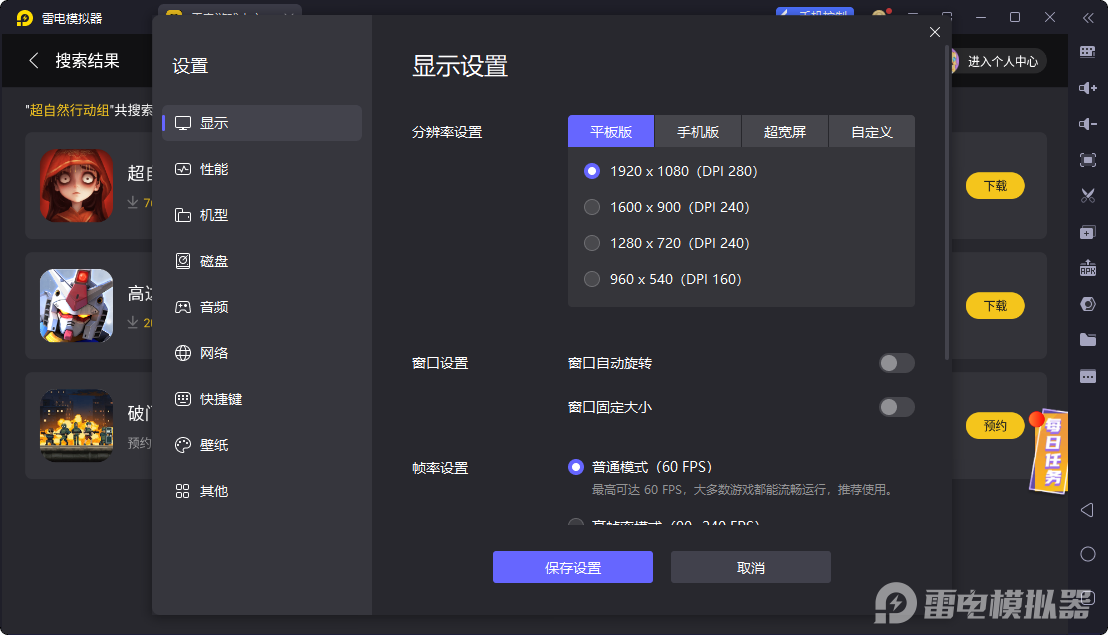Switch to the 超宽屏 resolution tab
Image resolution: width=1108 pixels, height=635 pixels.
coord(785,131)
